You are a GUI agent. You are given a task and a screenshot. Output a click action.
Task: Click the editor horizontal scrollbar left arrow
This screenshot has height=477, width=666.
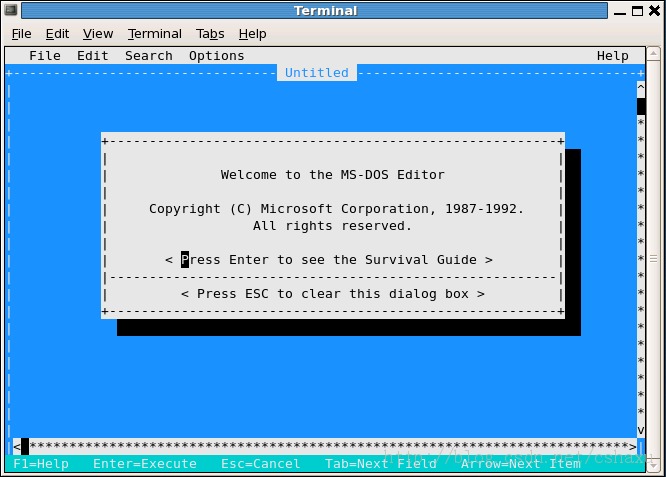click(x=17, y=446)
